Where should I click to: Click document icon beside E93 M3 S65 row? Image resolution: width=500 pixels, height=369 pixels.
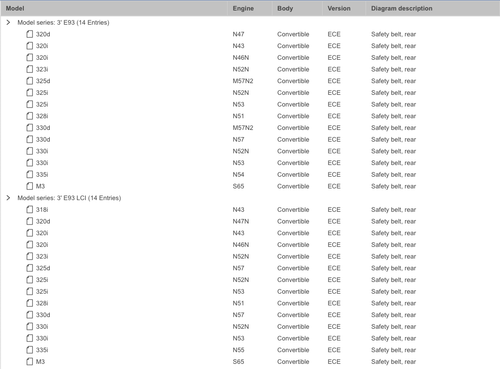(x=30, y=186)
